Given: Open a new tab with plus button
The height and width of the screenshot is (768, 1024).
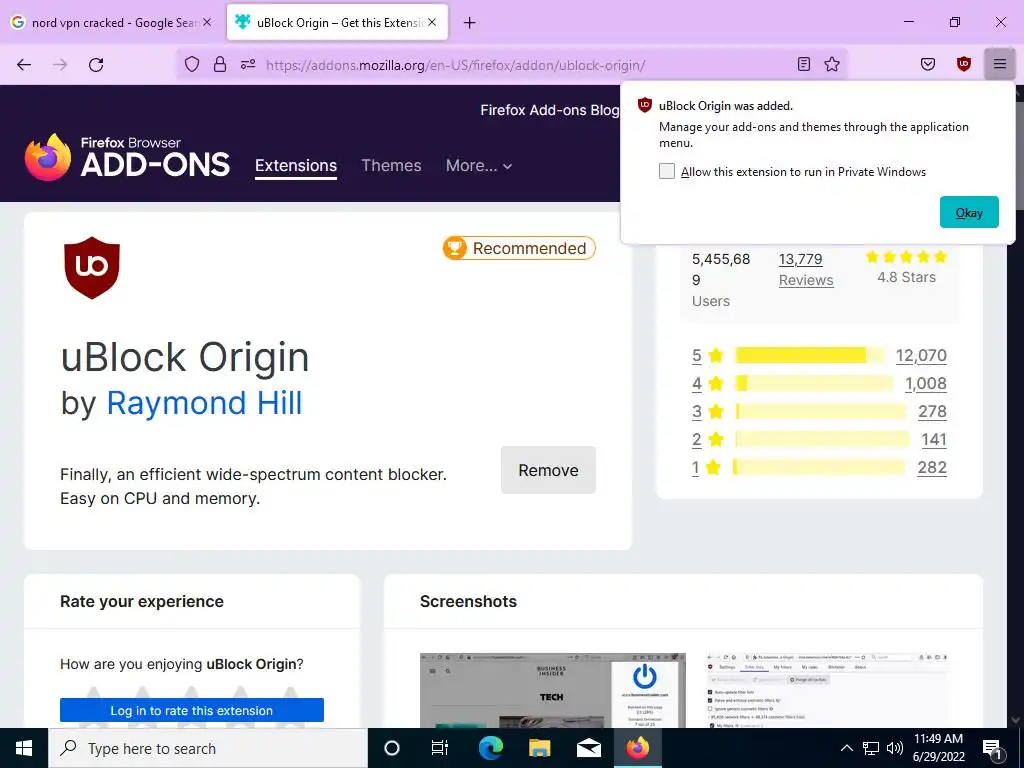Looking at the screenshot, I should pos(470,23).
